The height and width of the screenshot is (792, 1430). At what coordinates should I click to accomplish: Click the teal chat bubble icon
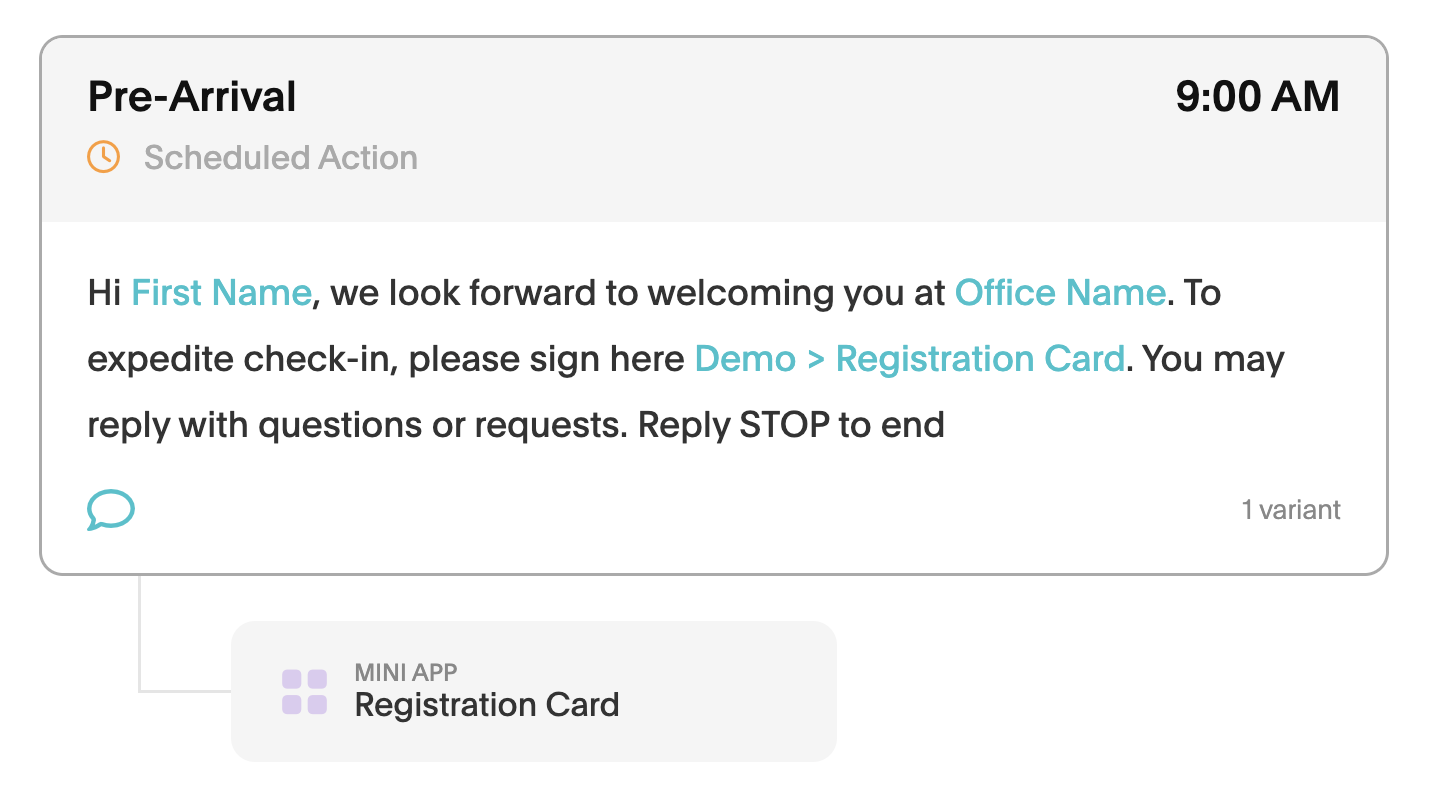[110, 509]
